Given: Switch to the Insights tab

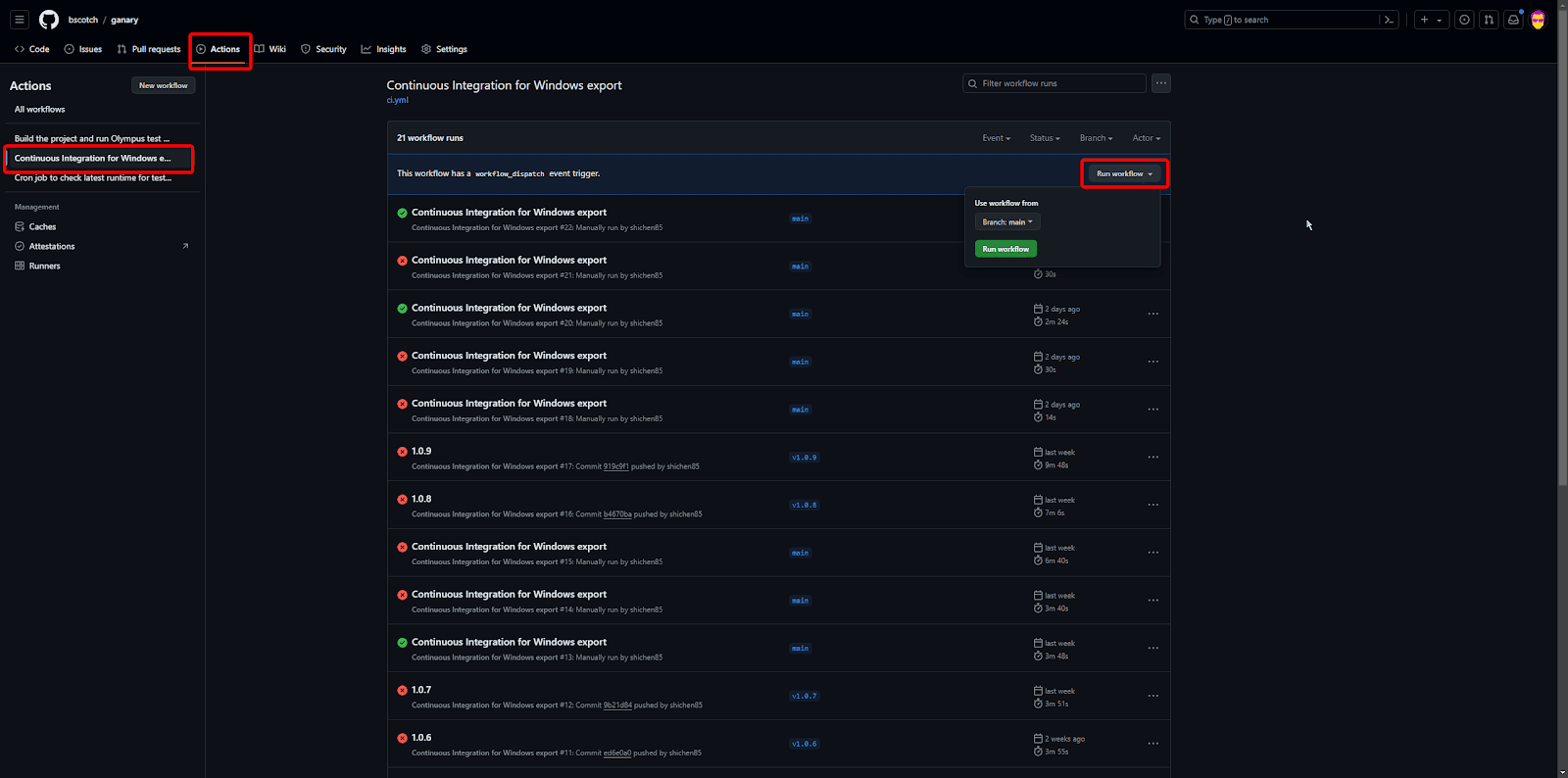Looking at the screenshot, I should pyautogui.click(x=383, y=49).
